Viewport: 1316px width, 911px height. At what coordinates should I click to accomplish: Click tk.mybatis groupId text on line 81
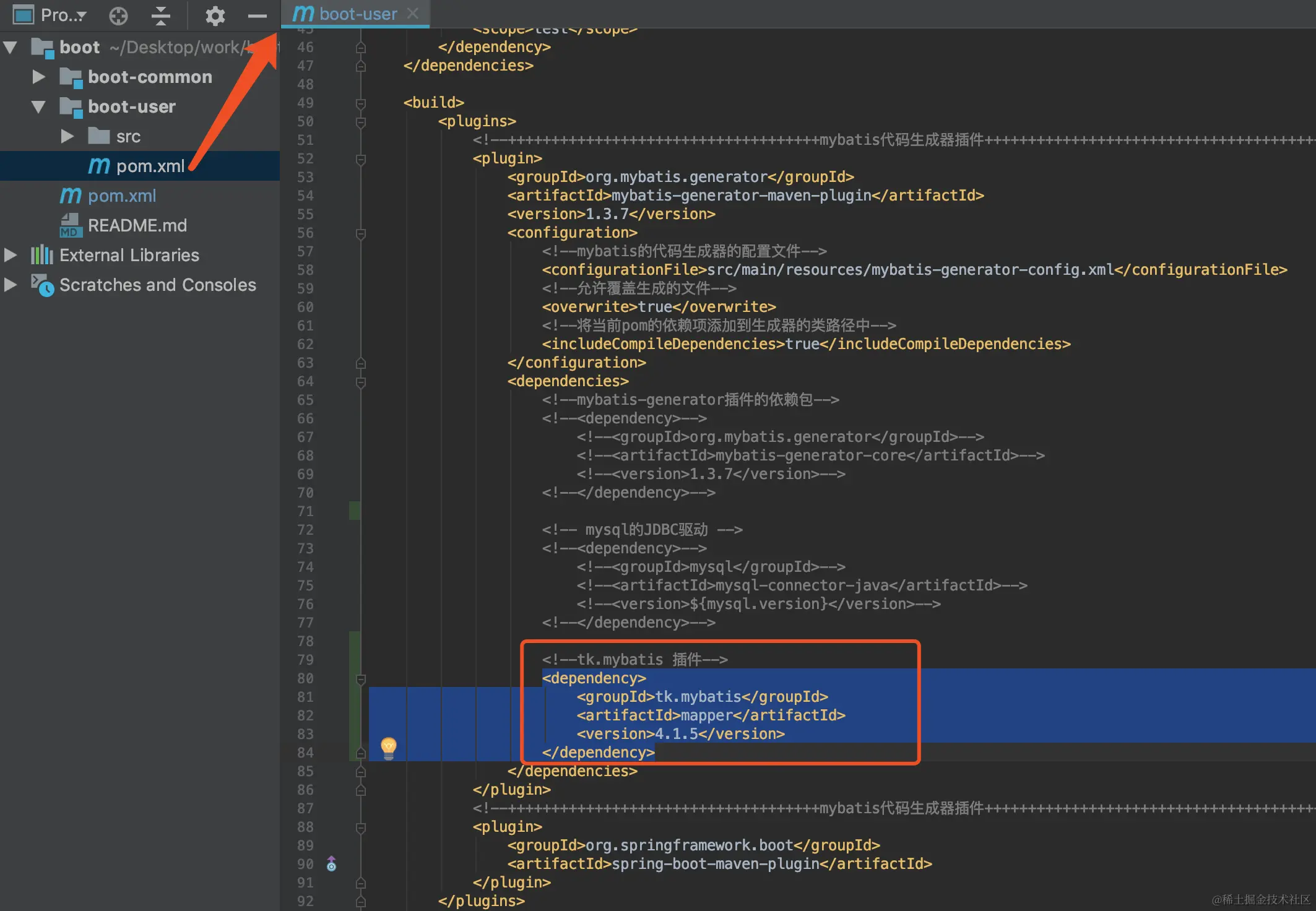click(698, 697)
